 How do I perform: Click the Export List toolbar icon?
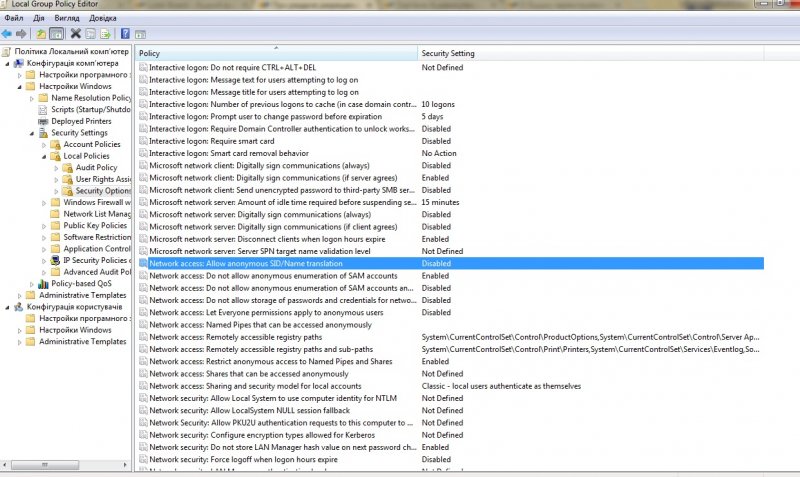(x=105, y=33)
